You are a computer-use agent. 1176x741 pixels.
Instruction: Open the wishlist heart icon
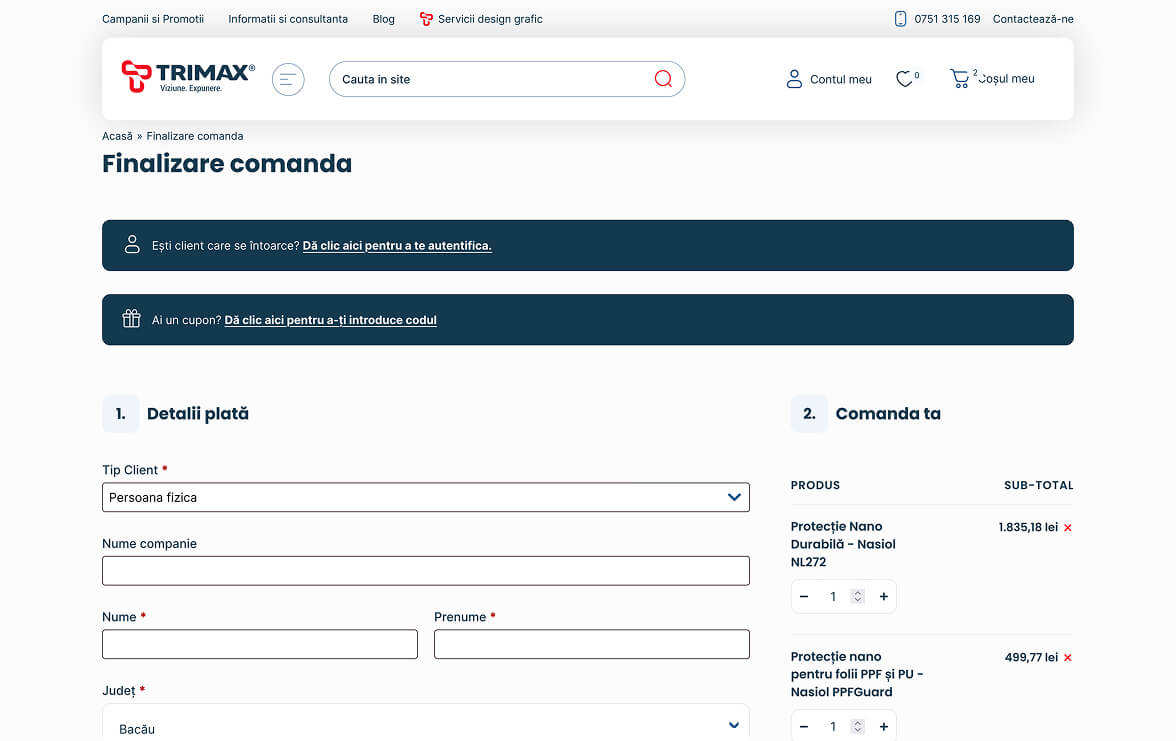click(904, 79)
